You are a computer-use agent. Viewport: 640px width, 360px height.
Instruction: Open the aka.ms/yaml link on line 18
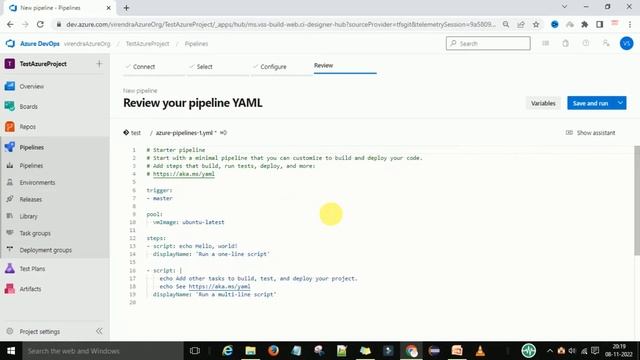(x=220, y=287)
